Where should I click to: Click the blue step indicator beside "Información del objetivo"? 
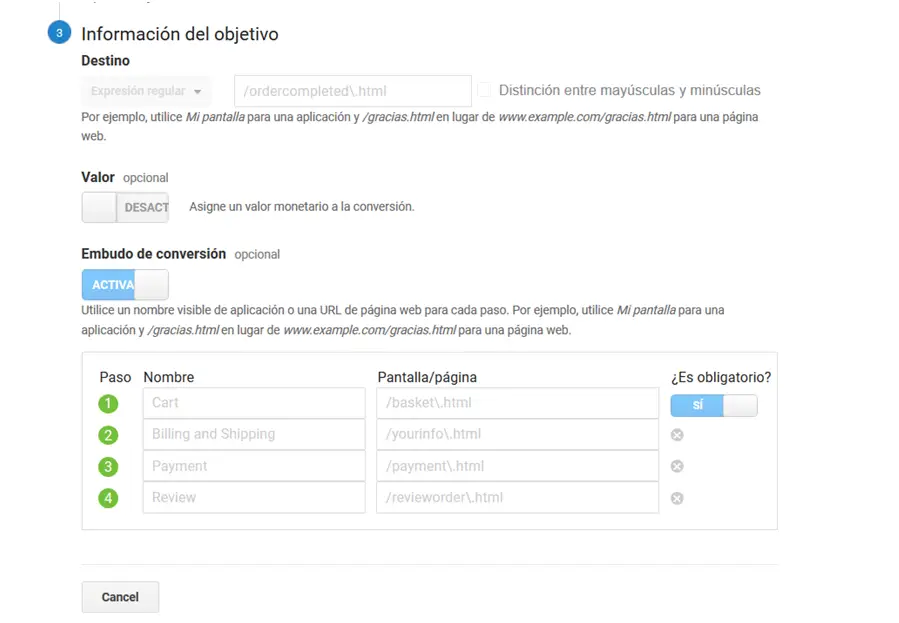coord(58,32)
